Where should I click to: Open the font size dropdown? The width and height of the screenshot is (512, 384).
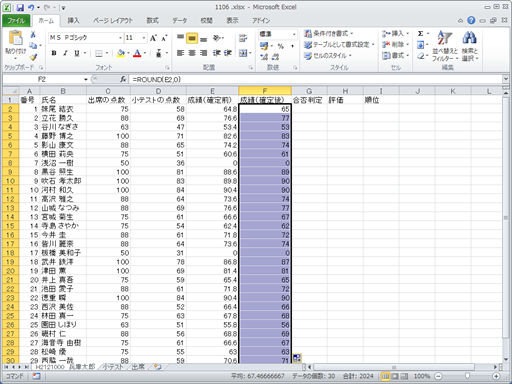(144, 38)
